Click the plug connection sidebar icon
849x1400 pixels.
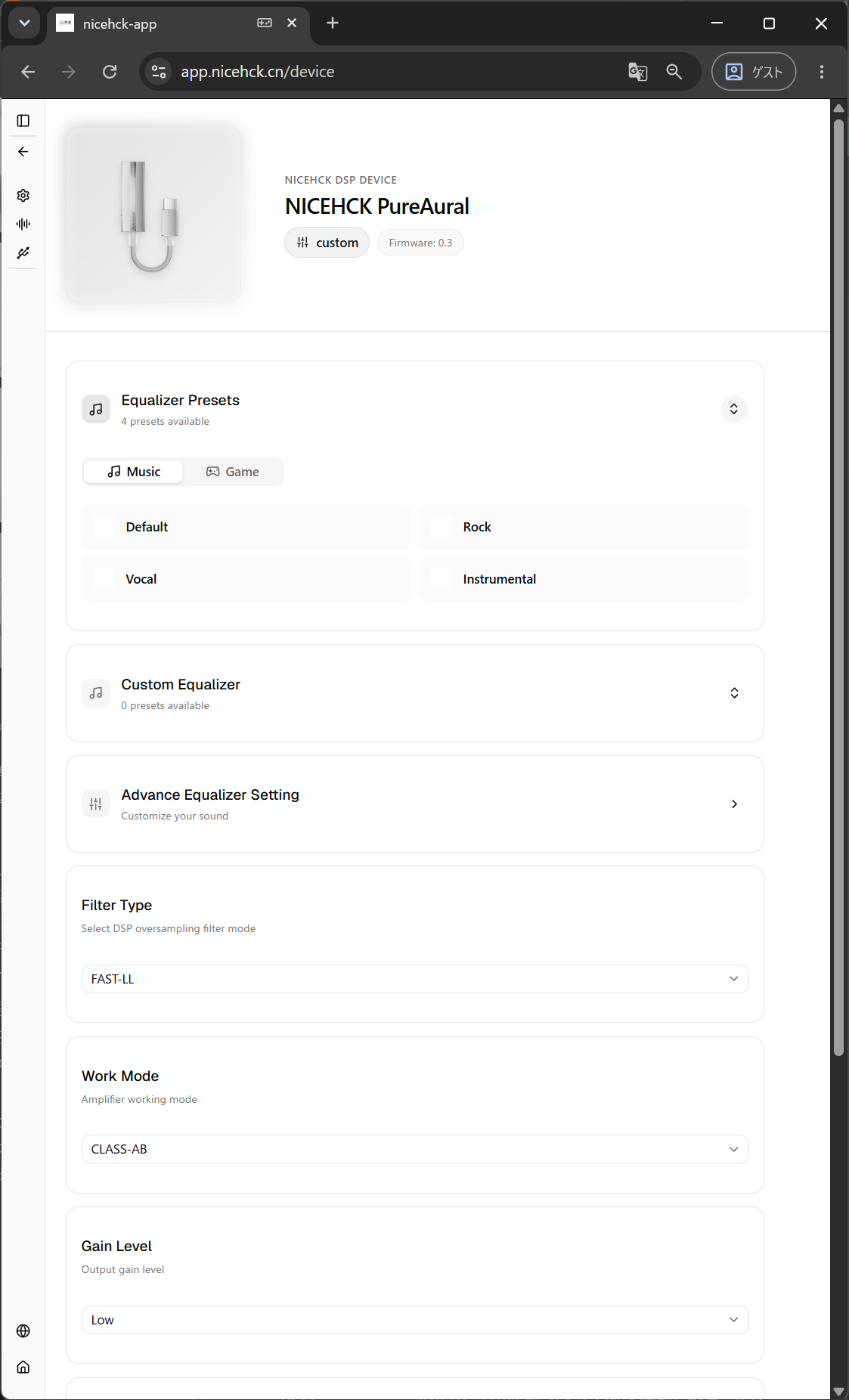pyautogui.click(x=23, y=252)
